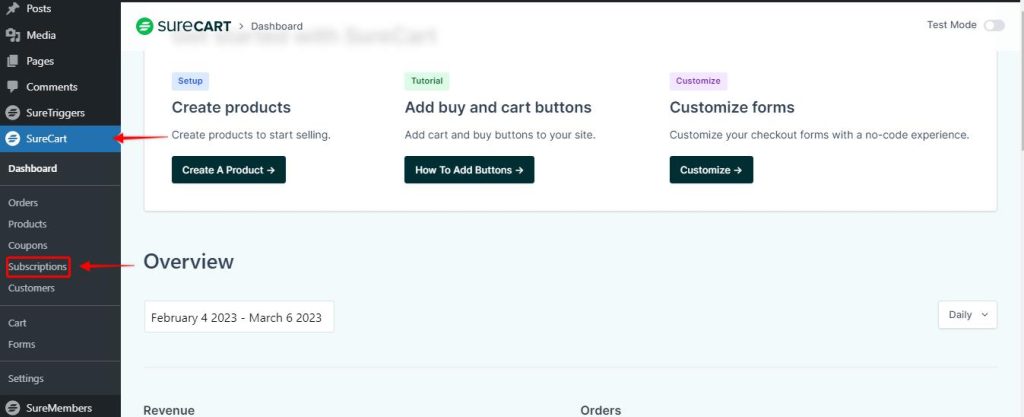
Task: Click the Pages icon in sidebar
Action: [13, 61]
